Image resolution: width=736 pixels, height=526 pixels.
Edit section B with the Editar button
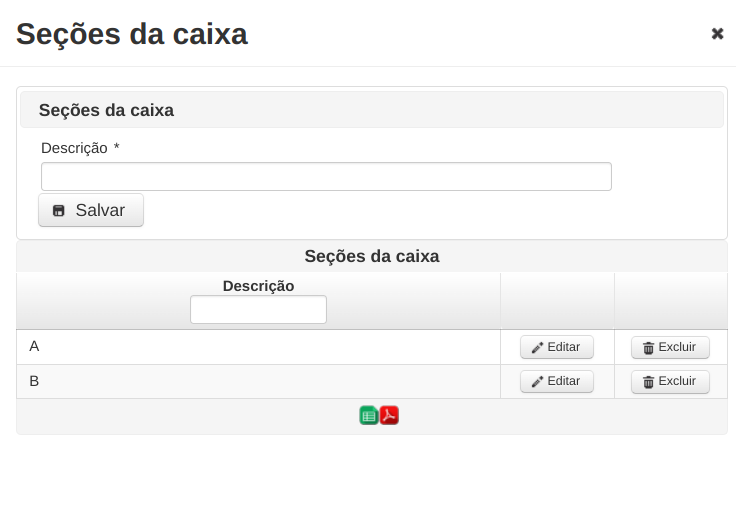pos(557,381)
